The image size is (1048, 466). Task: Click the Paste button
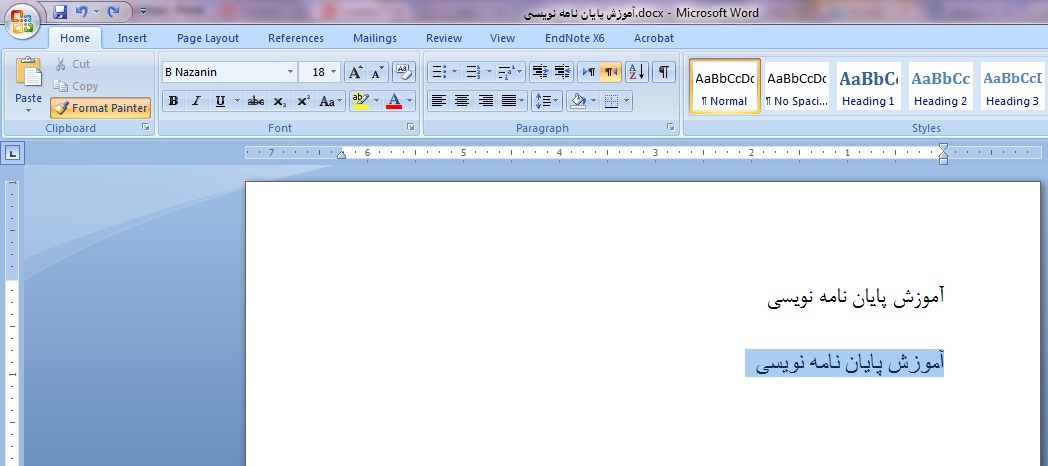point(29,85)
